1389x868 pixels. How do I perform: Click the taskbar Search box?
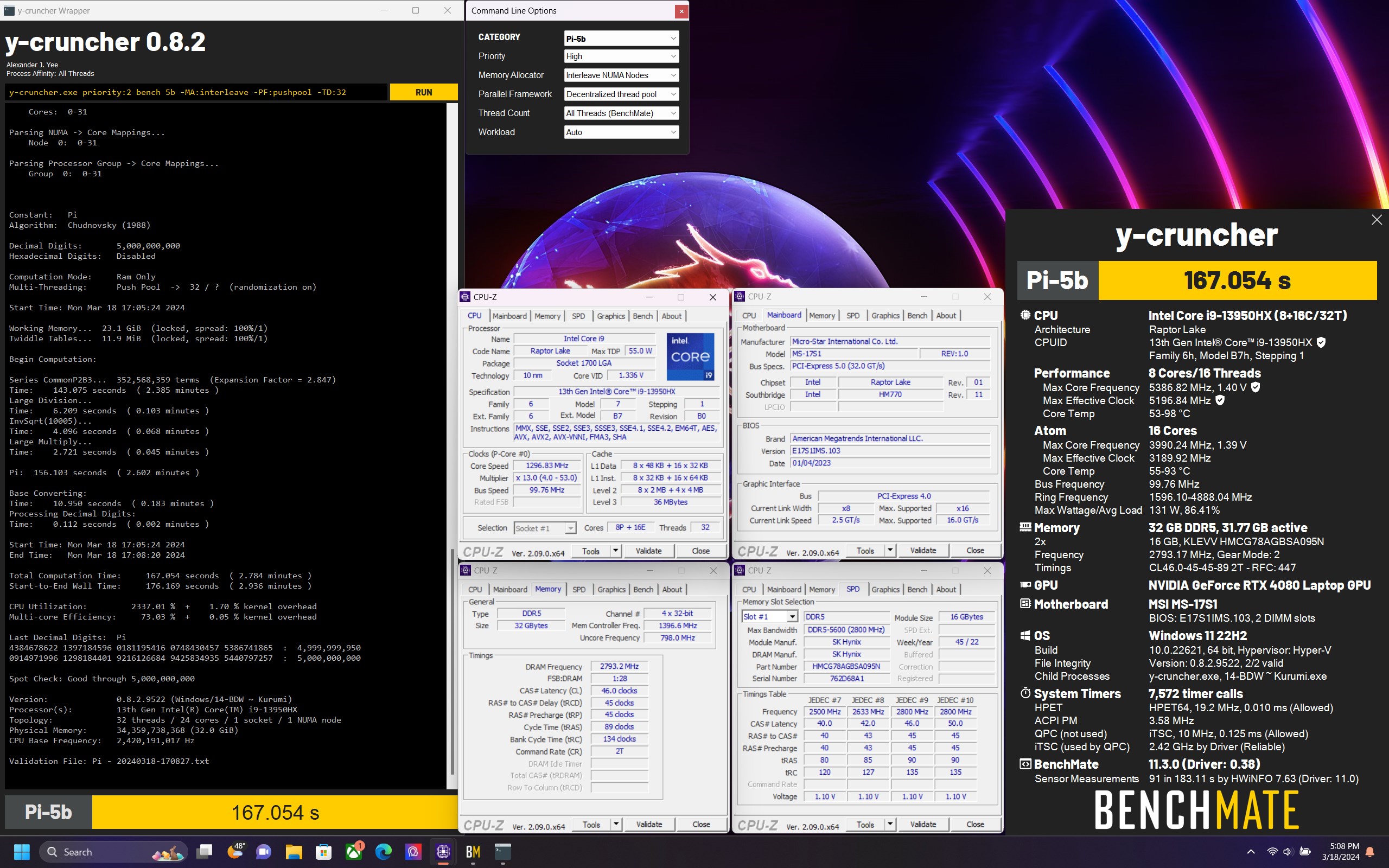tap(113, 852)
